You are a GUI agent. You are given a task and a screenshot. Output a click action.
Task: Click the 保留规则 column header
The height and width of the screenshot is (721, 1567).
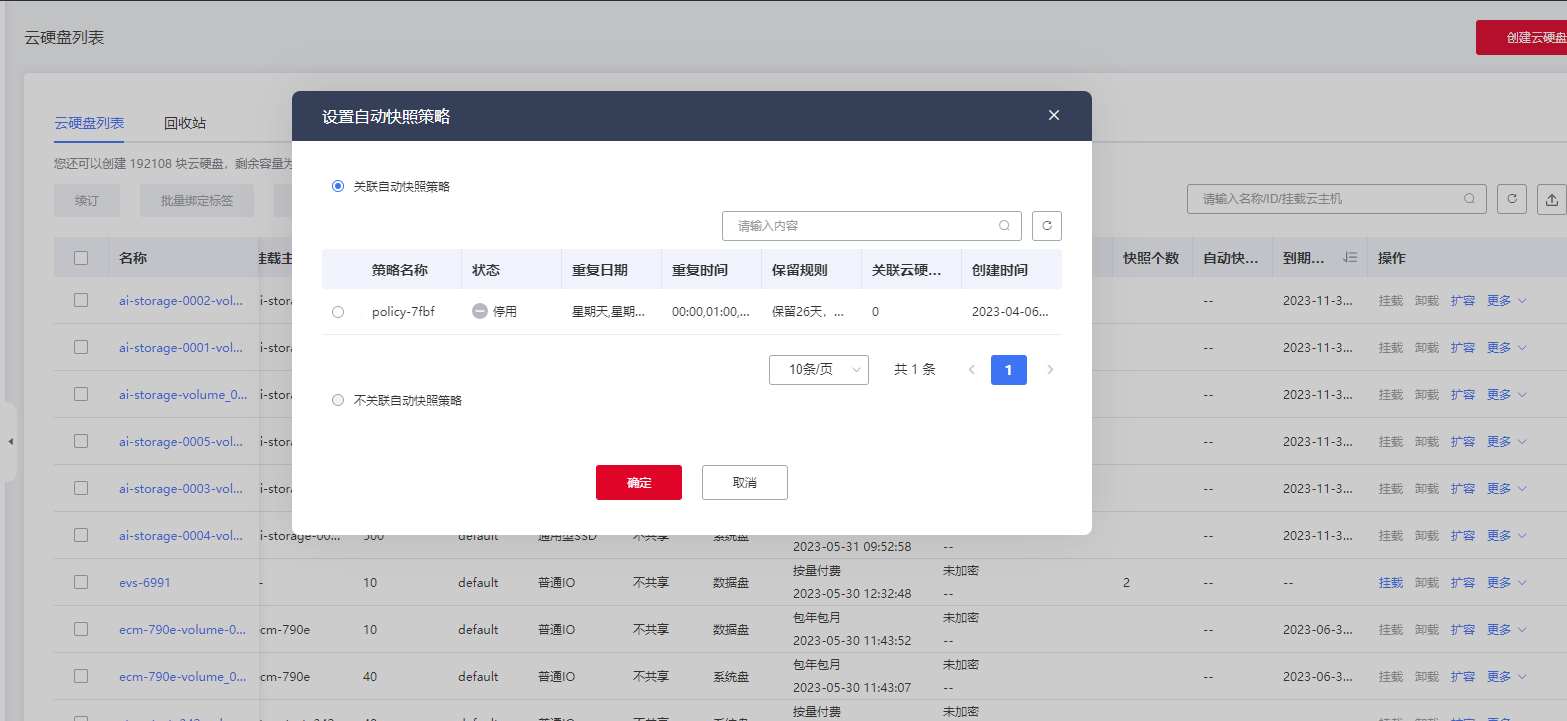click(x=800, y=270)
